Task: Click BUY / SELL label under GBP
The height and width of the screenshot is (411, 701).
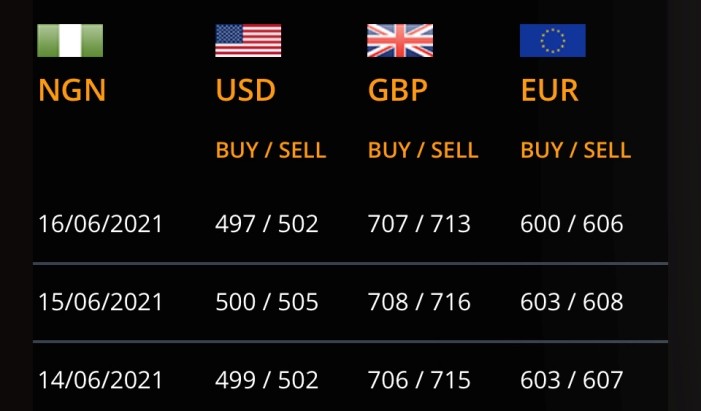Action: pos(423,150)
